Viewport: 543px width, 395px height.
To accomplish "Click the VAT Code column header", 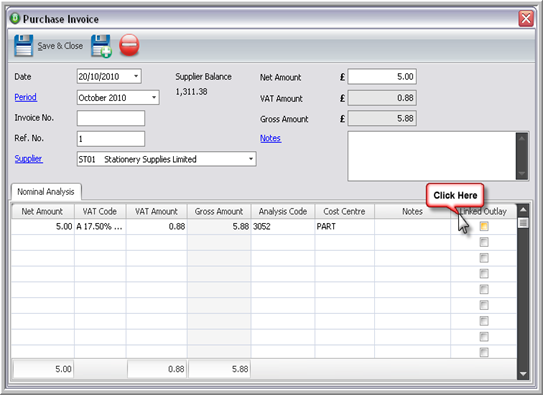I will coord(100,211).
